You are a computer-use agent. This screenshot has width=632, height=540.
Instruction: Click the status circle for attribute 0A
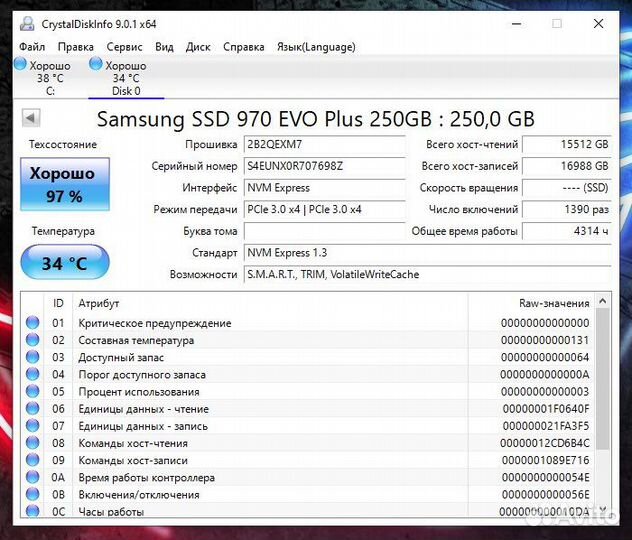pos(33,477)
